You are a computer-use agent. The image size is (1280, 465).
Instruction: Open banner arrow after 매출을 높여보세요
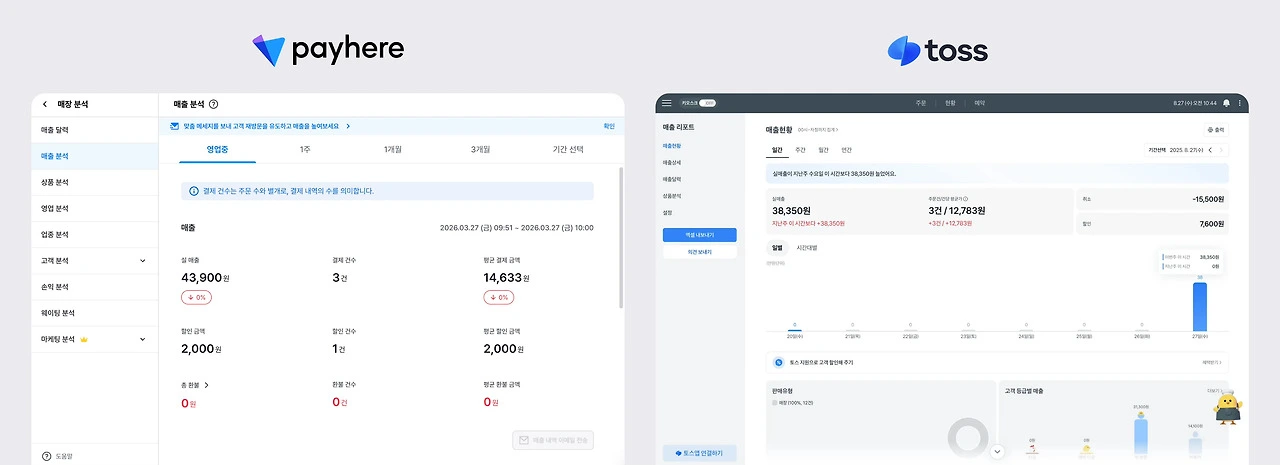348,127
